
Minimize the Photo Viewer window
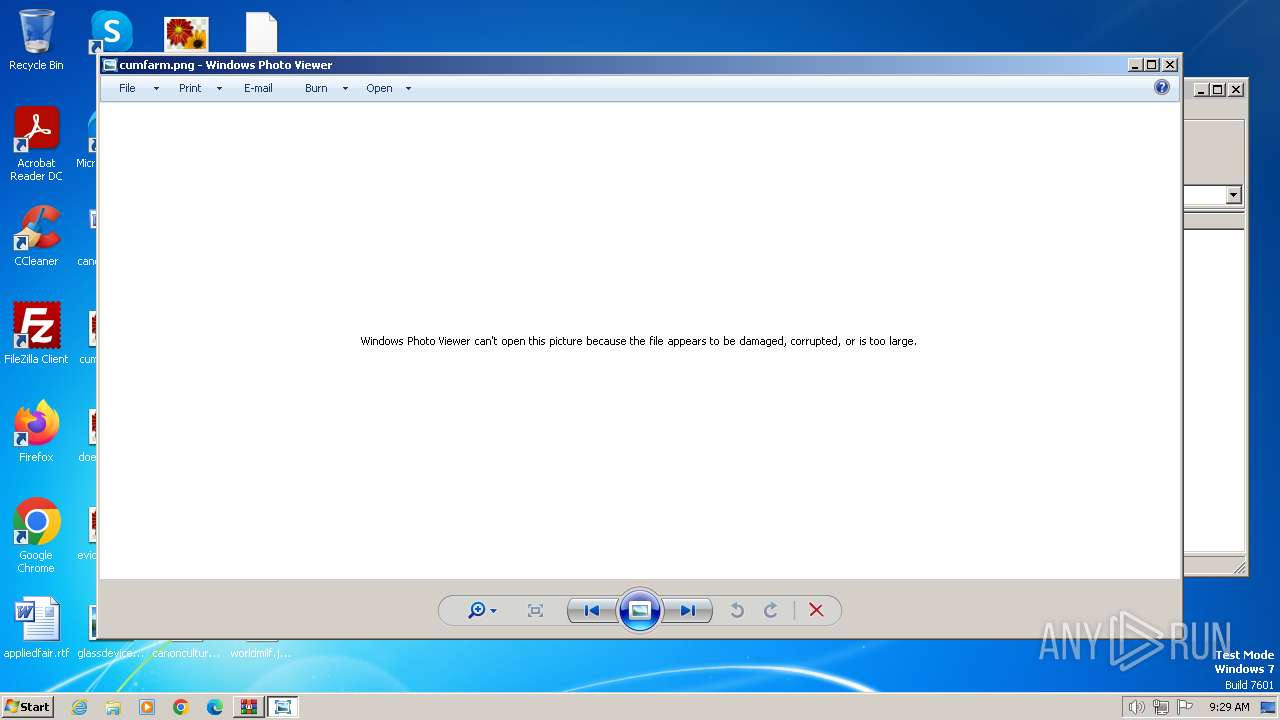coord(1135,65)
